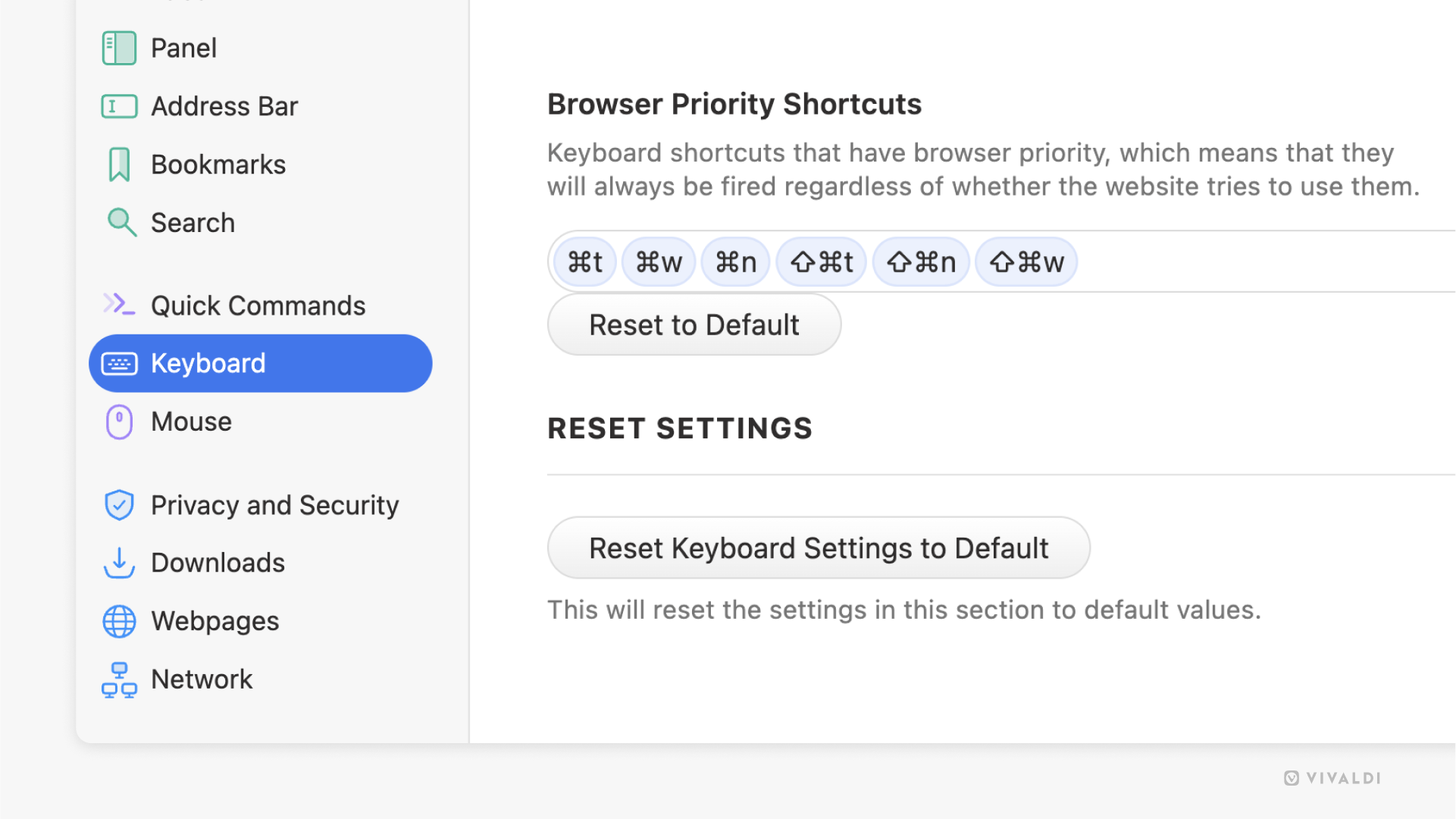Open Keyboard settings section
1456x819 pixels.
pyautogui.click(x=261, y=363)
